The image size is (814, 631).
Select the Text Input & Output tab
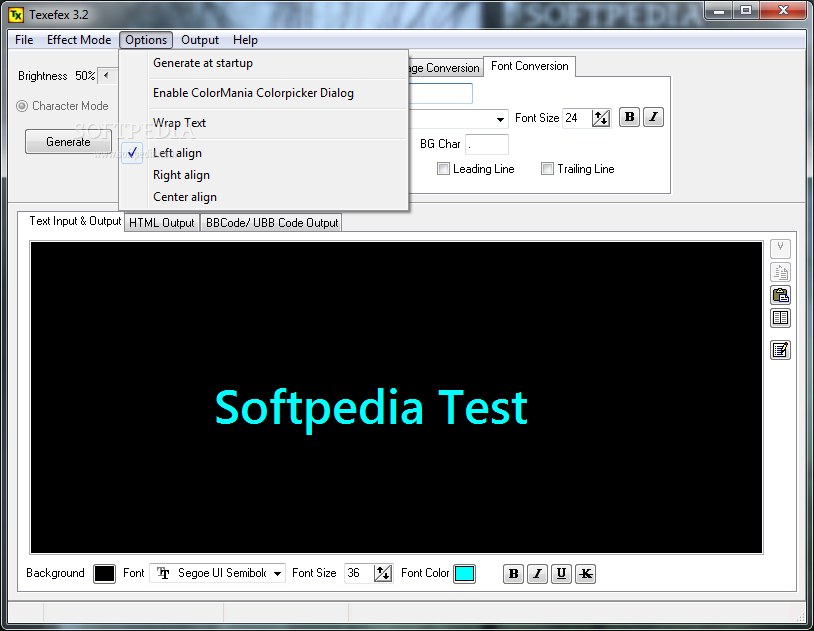pos(72,221)
